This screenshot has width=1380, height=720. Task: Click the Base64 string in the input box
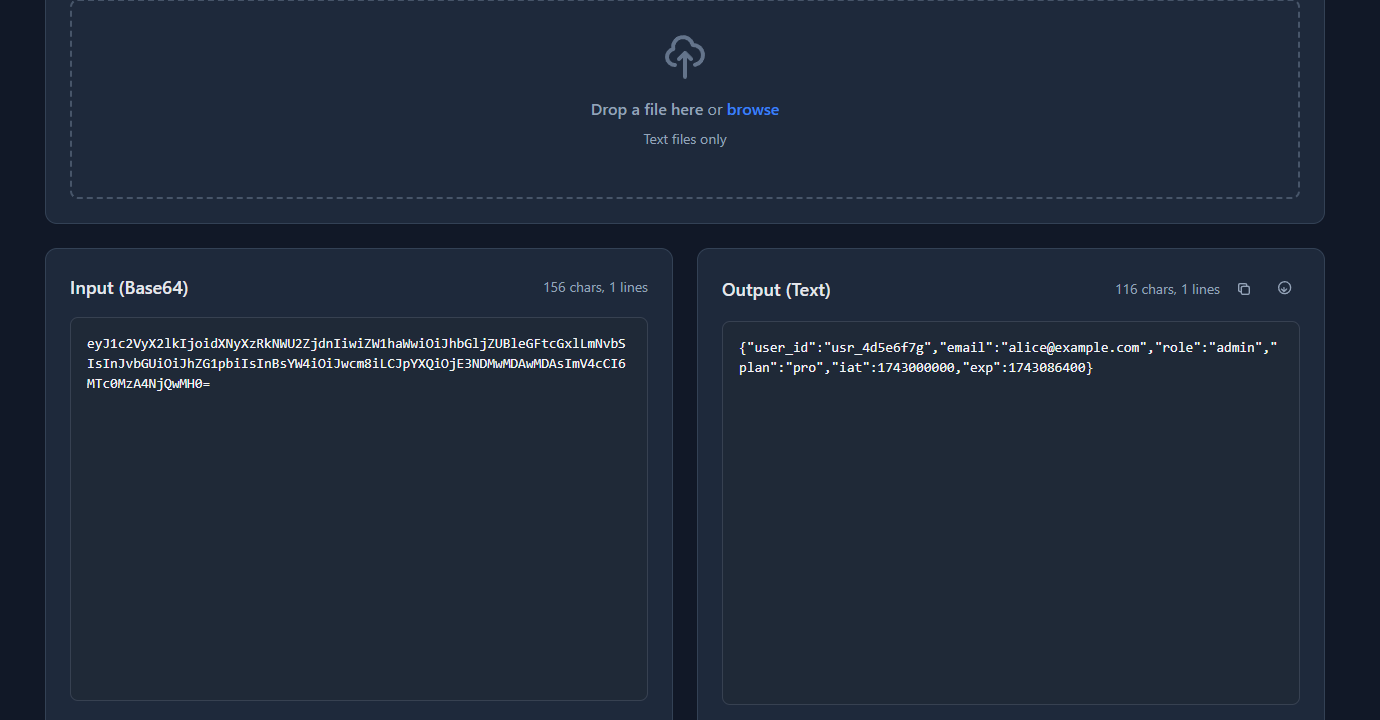[x=357, y=363]
